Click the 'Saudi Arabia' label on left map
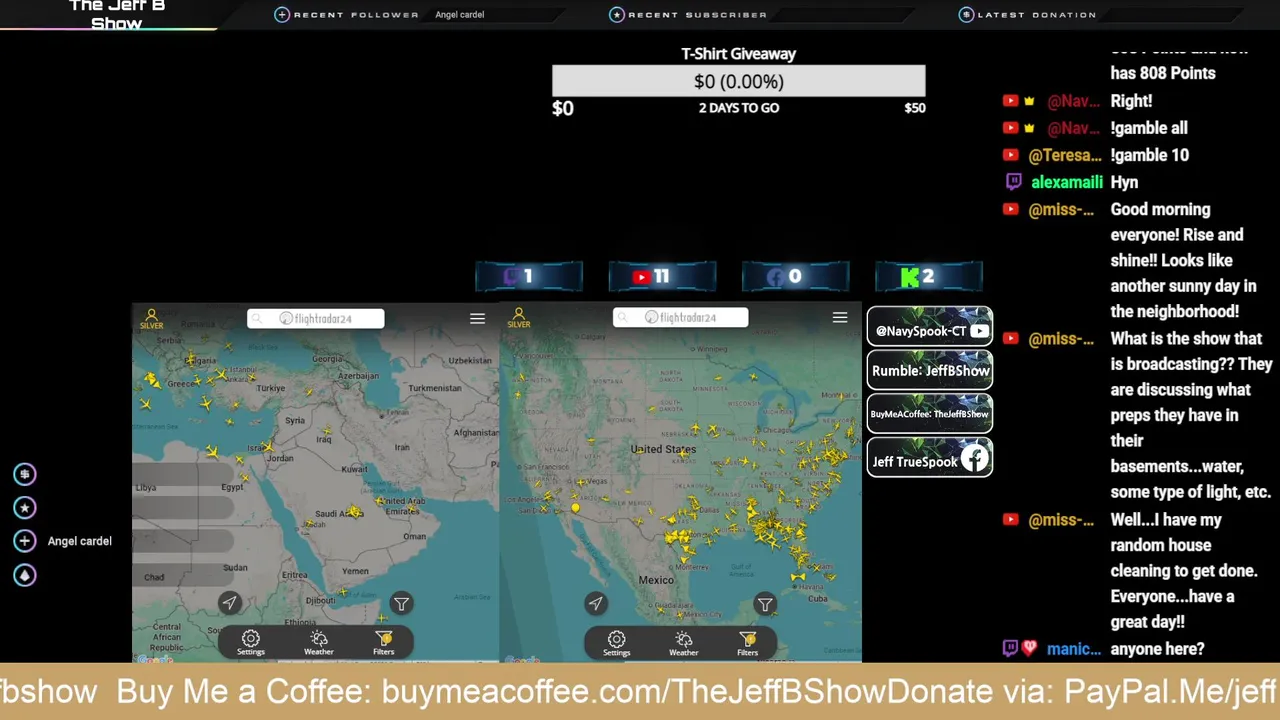 (x=337, y=514)
